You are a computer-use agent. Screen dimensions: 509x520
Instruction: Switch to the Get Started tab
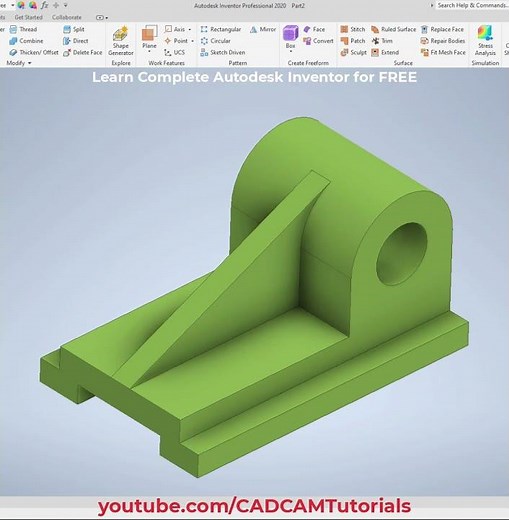[x=29, y=17]
